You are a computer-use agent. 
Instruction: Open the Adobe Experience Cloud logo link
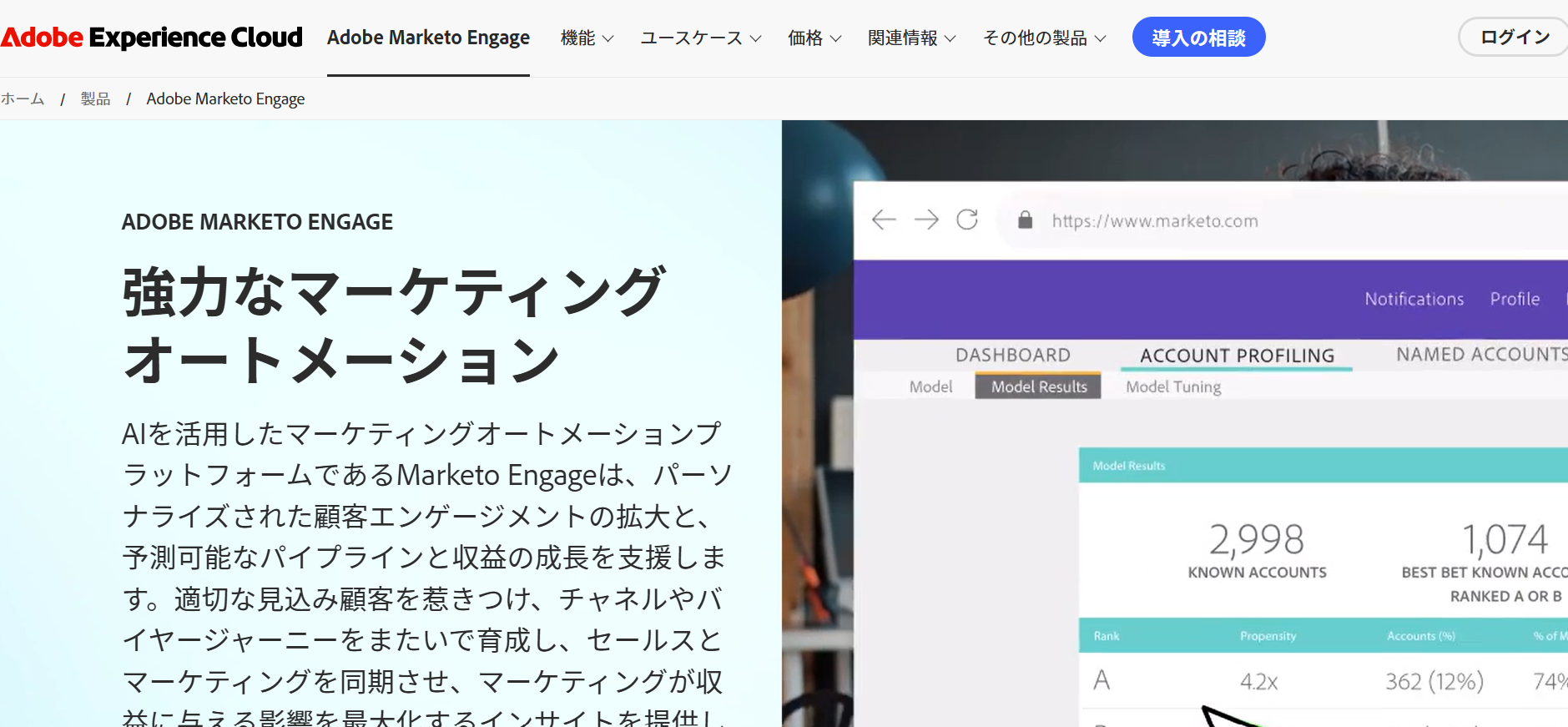[151, 38]
